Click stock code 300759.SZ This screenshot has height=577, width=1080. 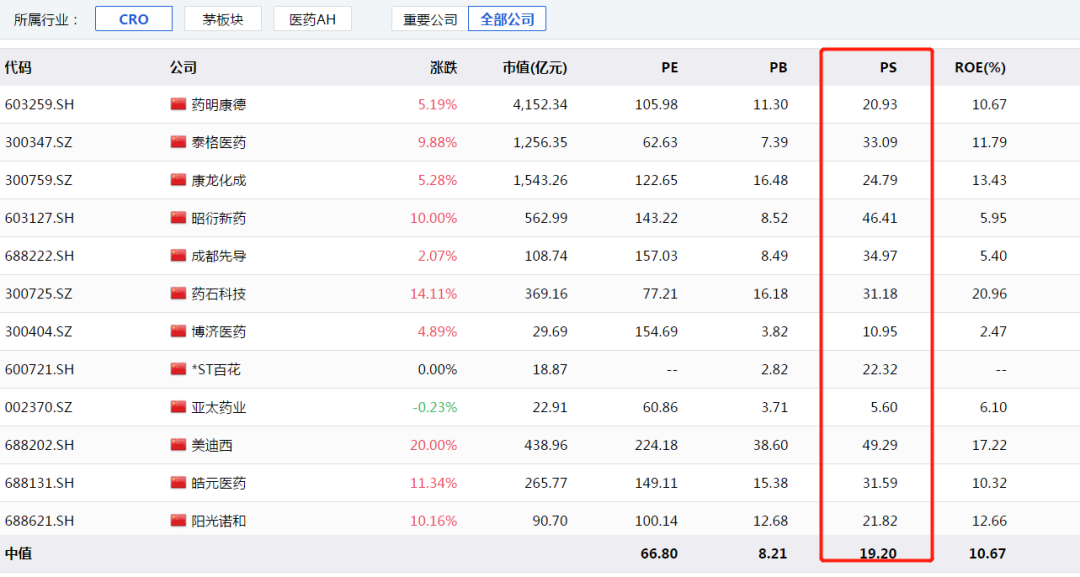[39, 180]
